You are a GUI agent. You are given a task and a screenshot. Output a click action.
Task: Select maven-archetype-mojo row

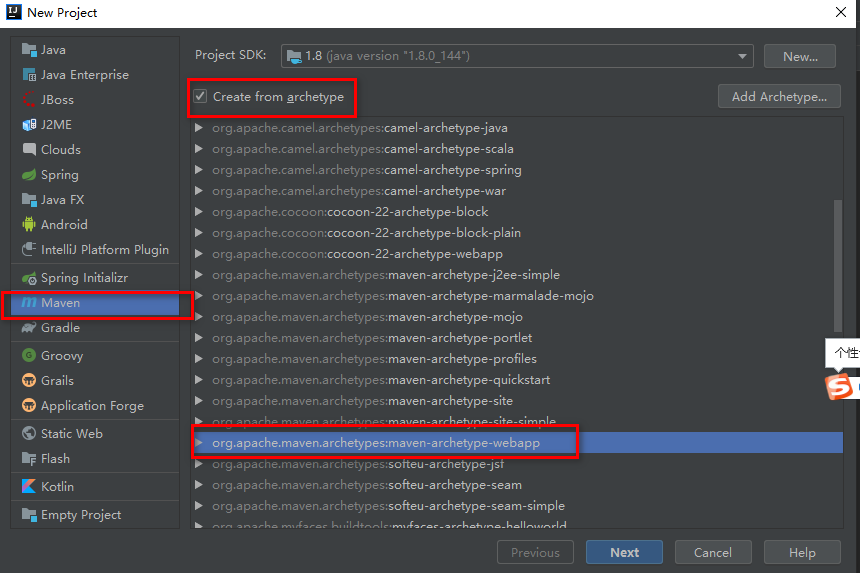point(517,317)
